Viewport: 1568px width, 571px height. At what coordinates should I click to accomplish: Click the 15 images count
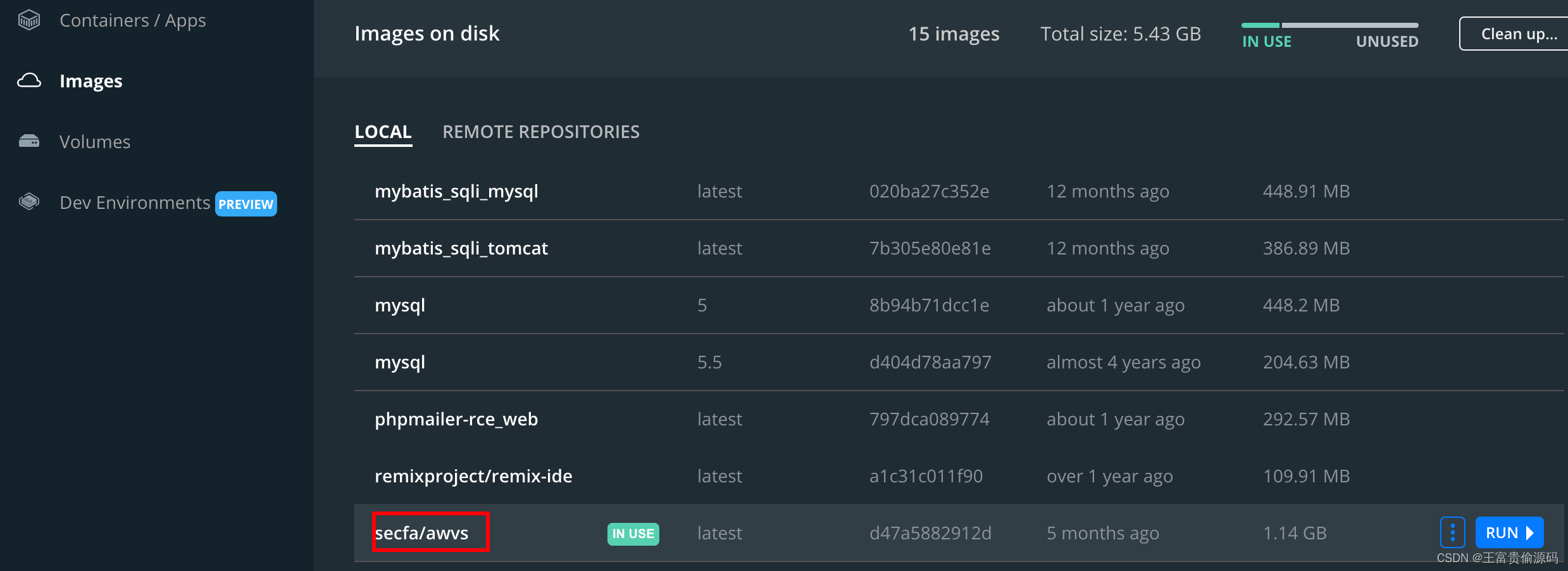(954, 34)
